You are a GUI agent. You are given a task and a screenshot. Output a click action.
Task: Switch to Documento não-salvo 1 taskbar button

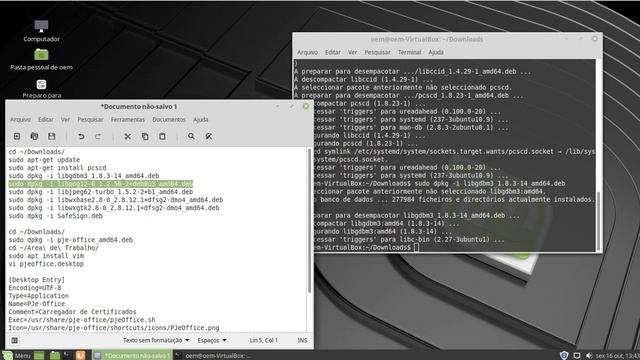click(x=131, y=356)
